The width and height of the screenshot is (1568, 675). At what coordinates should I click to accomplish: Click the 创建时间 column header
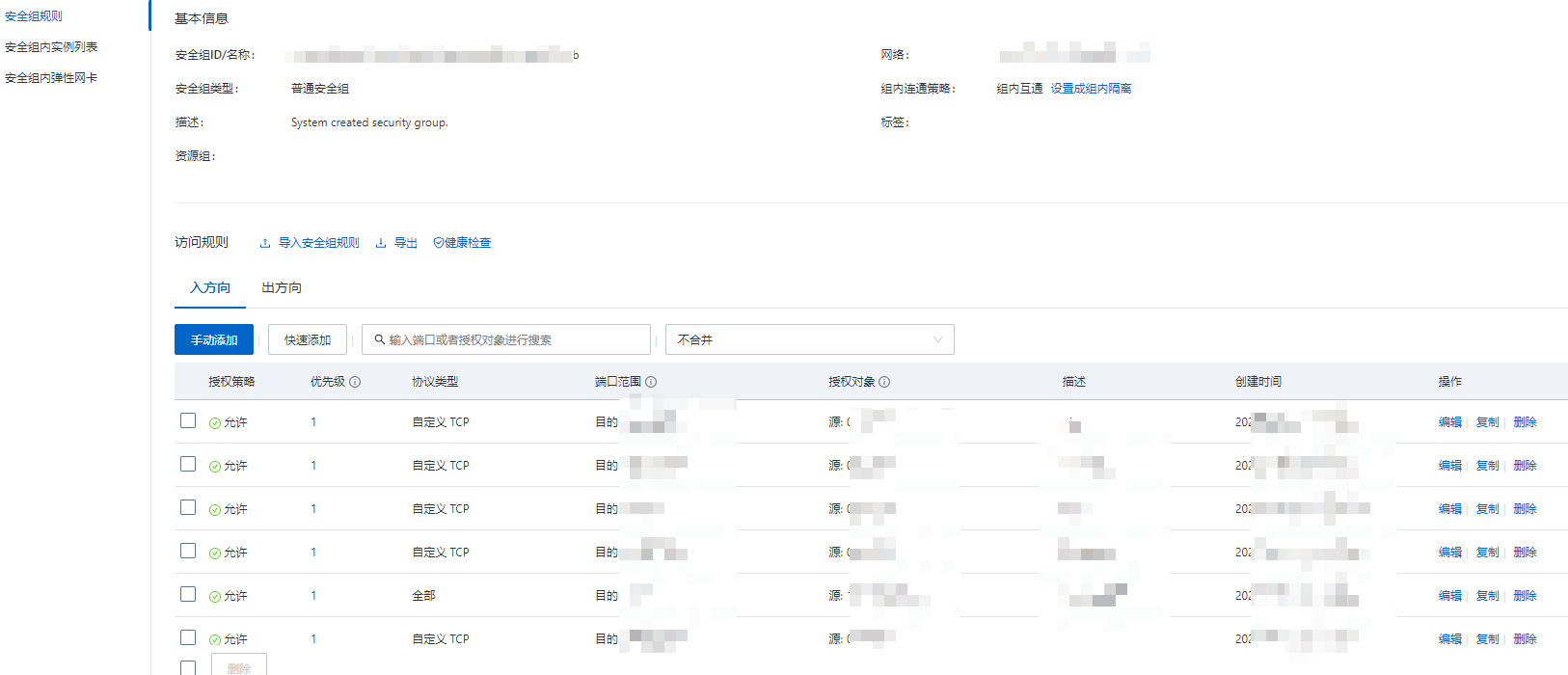tap(1258, 382)
